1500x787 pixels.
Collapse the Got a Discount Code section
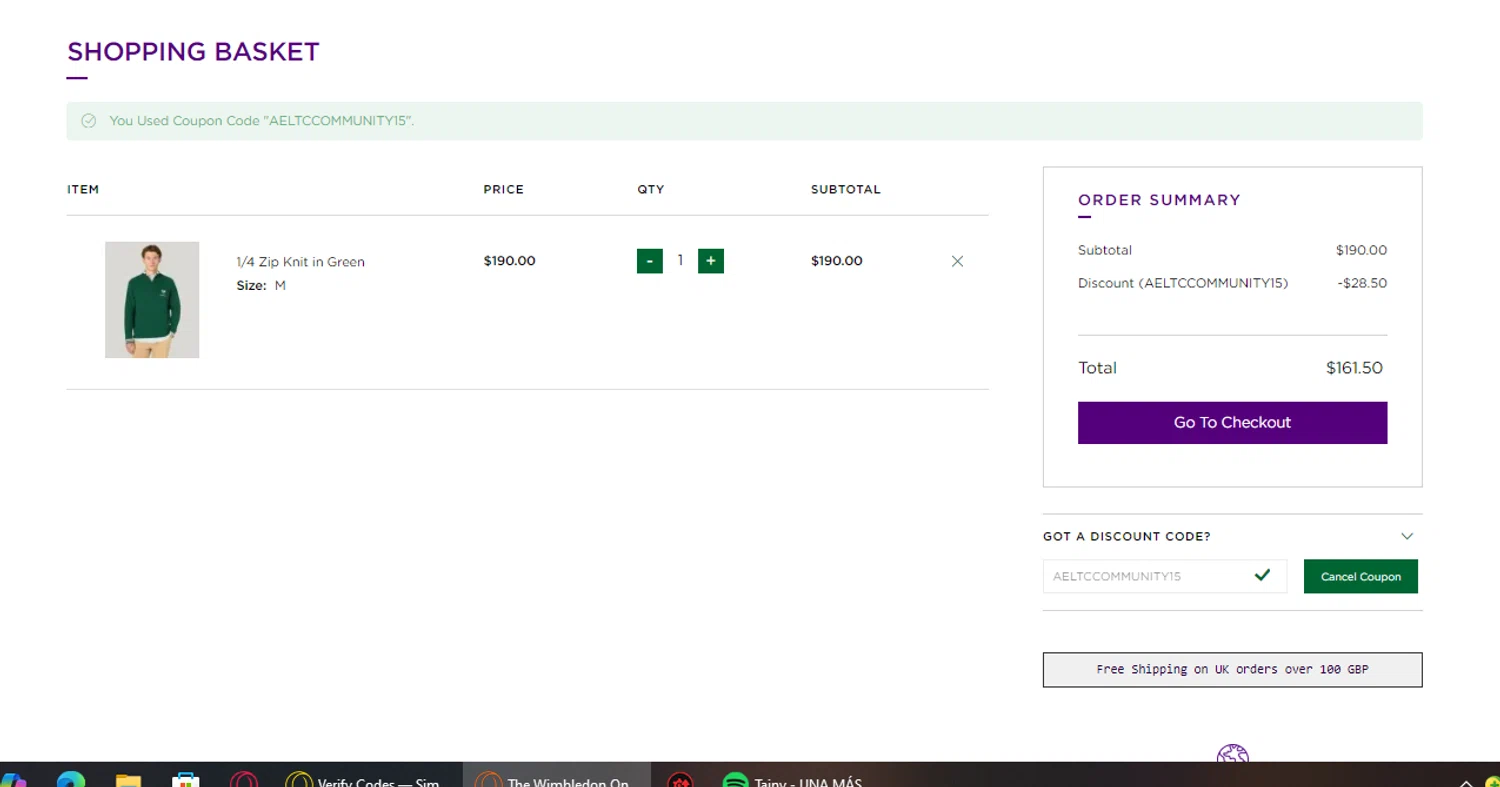[x=1407, y=536]
